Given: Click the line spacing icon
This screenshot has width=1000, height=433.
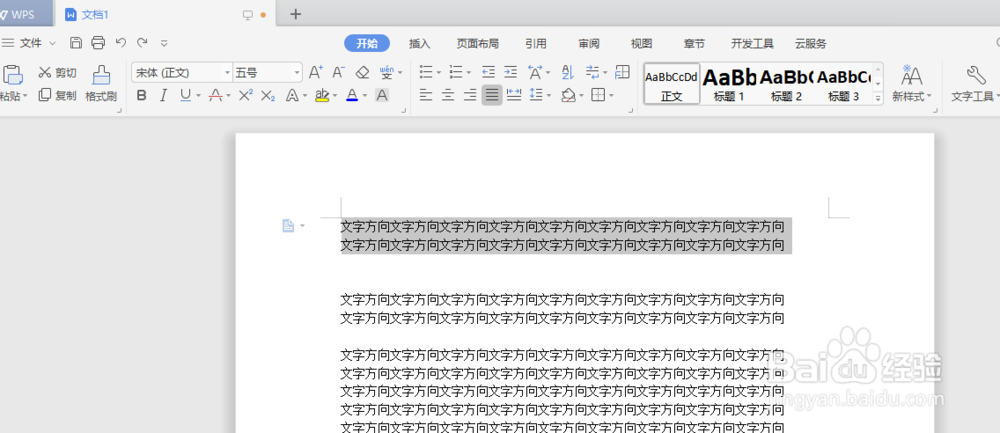Looking at the screenshot, I should (536, 96).
